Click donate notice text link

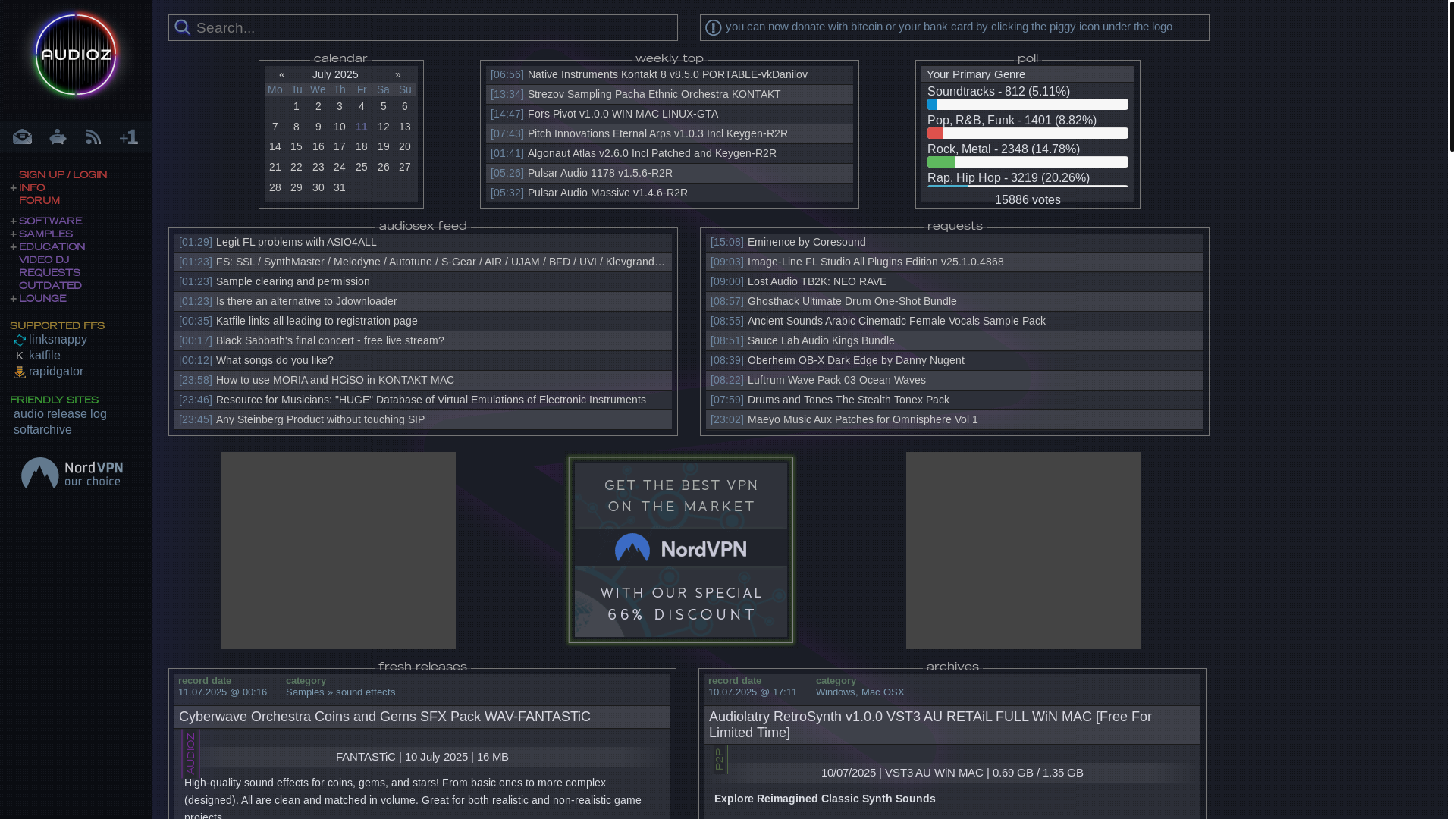point(949,27)
